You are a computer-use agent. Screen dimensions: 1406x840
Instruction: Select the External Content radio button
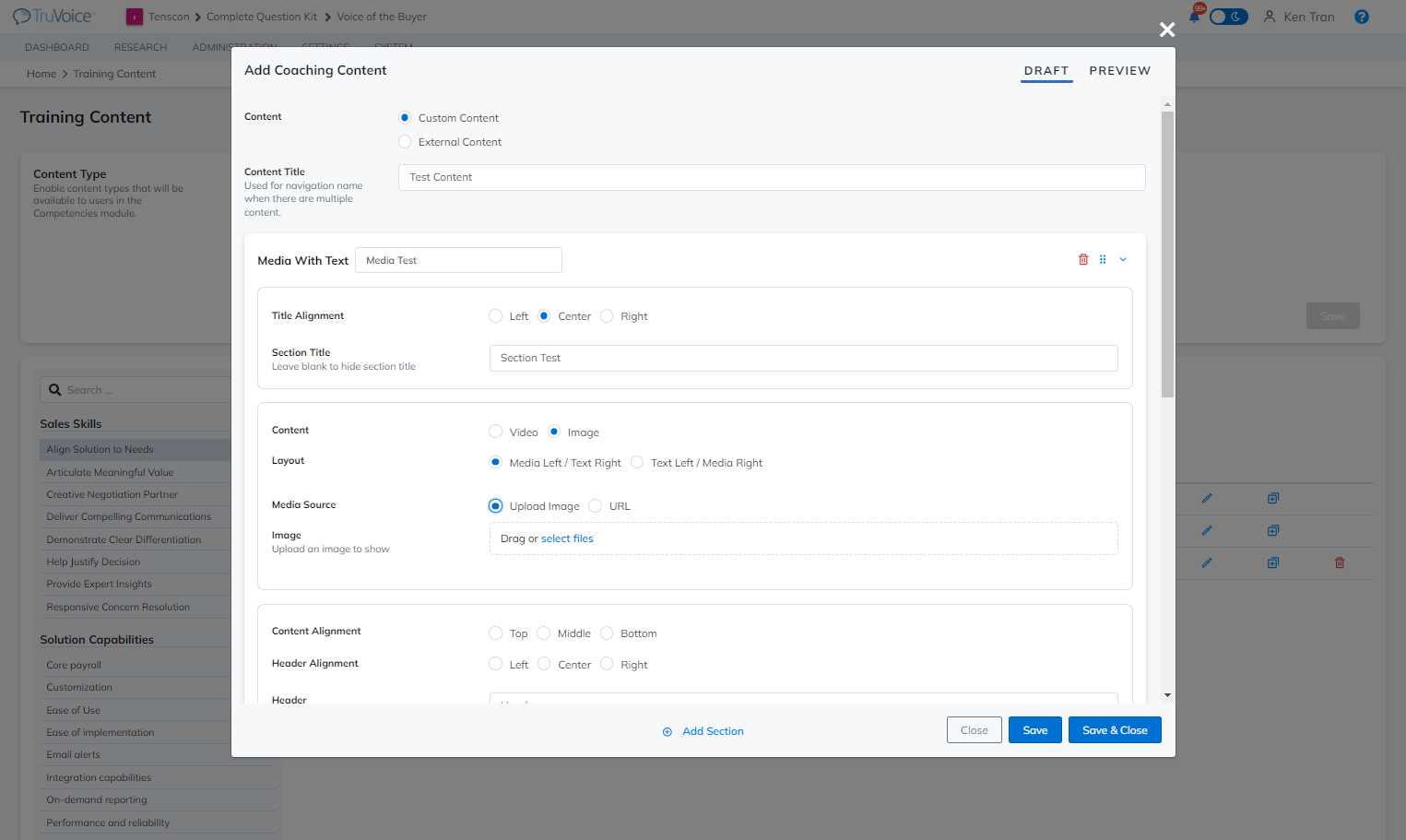point(405,142)
